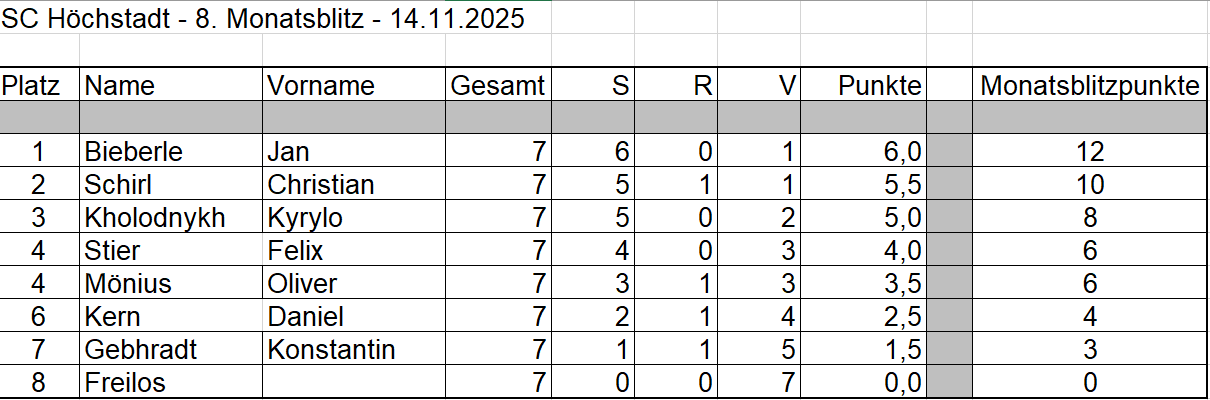This screenshot has height=400, width=1210.
Task: Select the cell containing 'Mönius'
Action: [128, 284]
